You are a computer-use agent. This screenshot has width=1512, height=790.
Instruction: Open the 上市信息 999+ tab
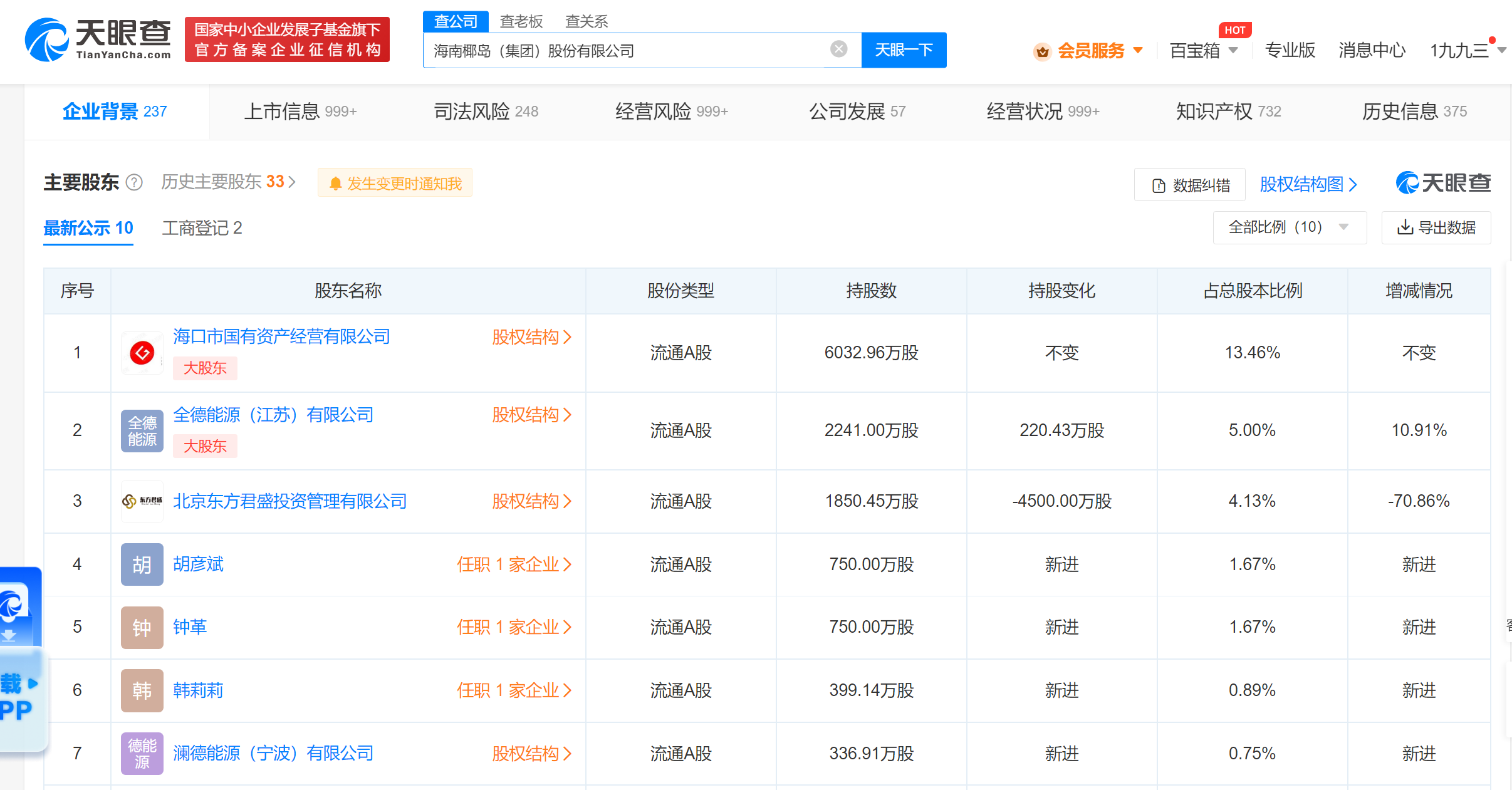pyautogui.click(x=300, y=112)
